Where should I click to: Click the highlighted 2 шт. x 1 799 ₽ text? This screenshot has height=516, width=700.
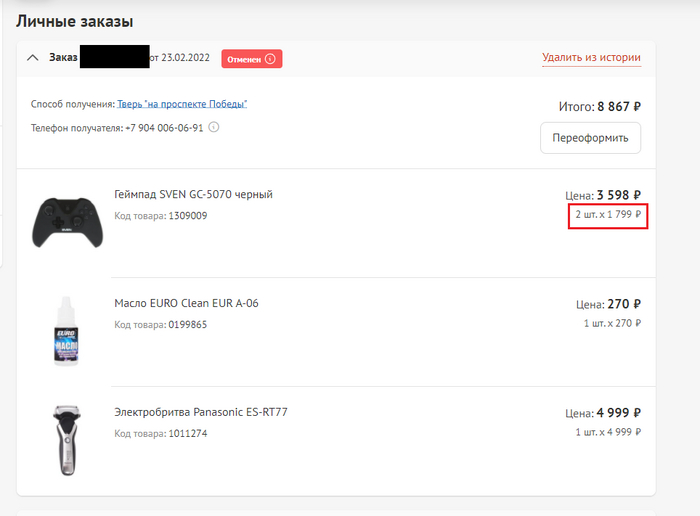tap(608, 215)
